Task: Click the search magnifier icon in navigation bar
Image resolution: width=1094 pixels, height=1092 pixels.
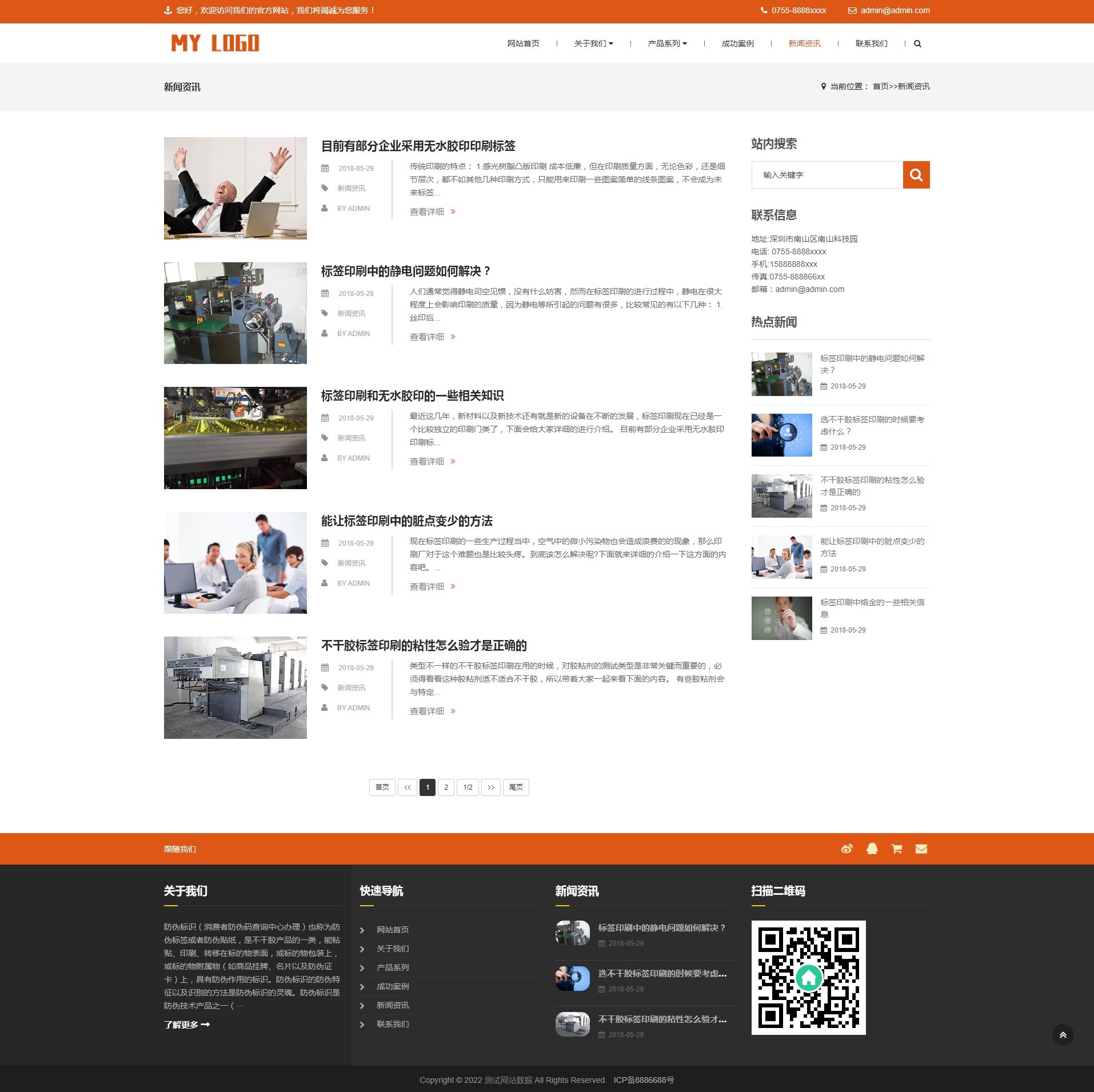Action: click(917, 44)
